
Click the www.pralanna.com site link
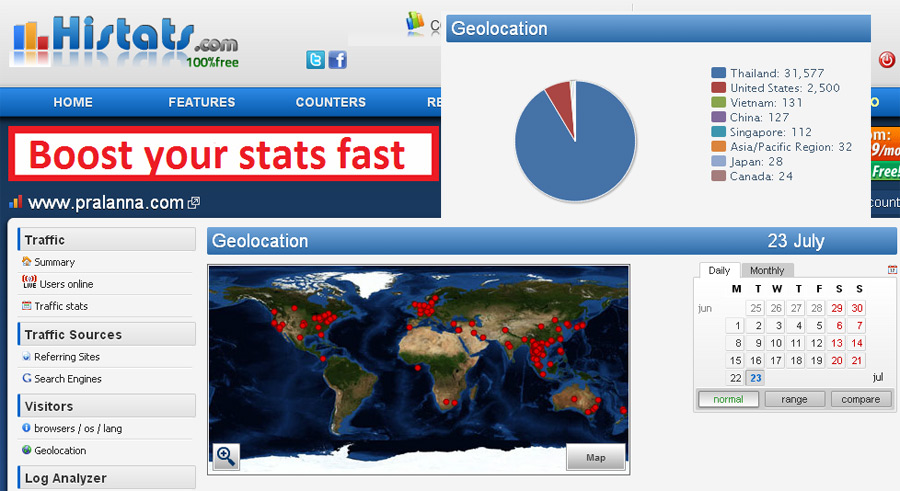106,203
